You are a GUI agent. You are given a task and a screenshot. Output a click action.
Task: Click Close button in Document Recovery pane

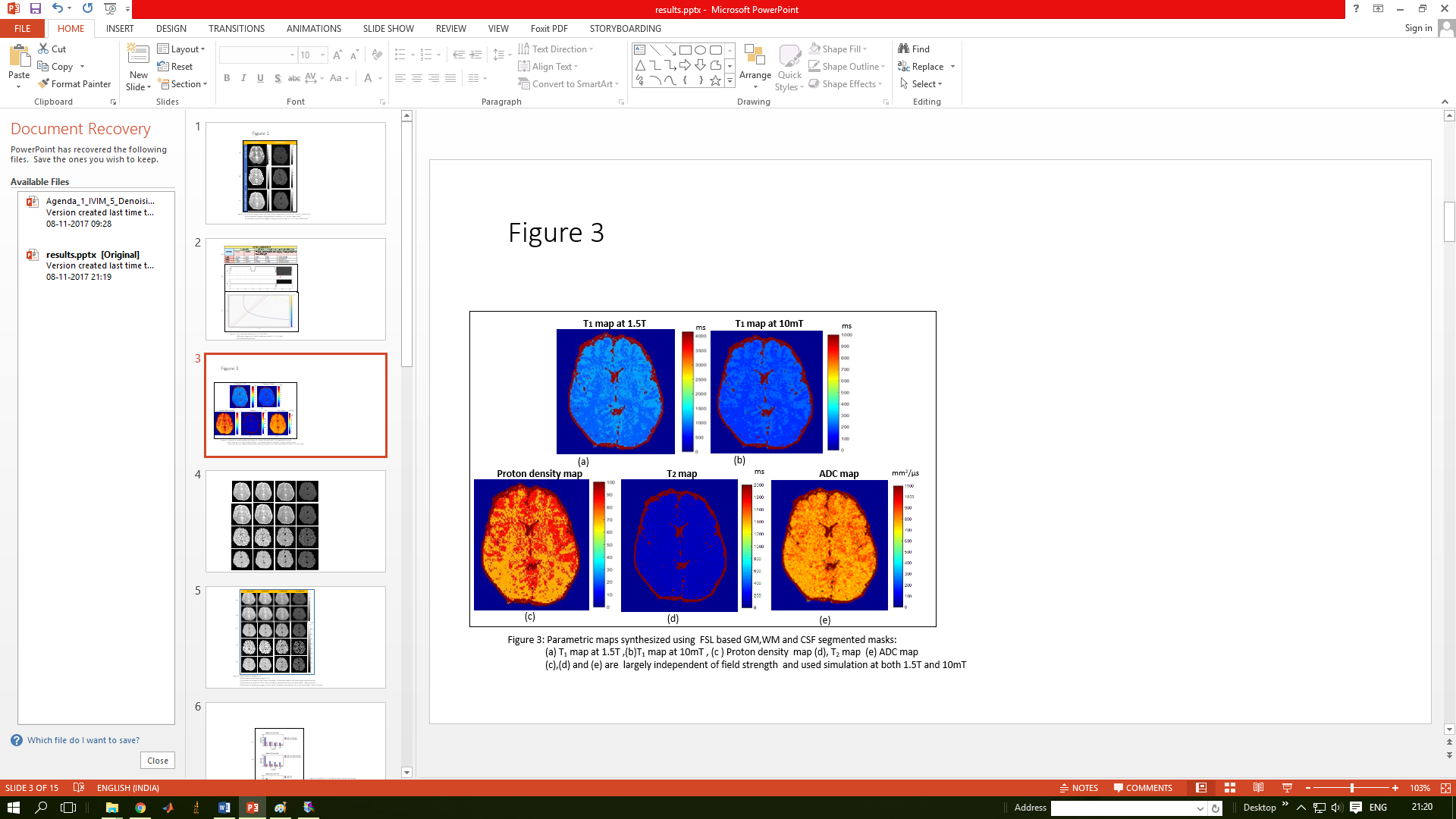158,761
